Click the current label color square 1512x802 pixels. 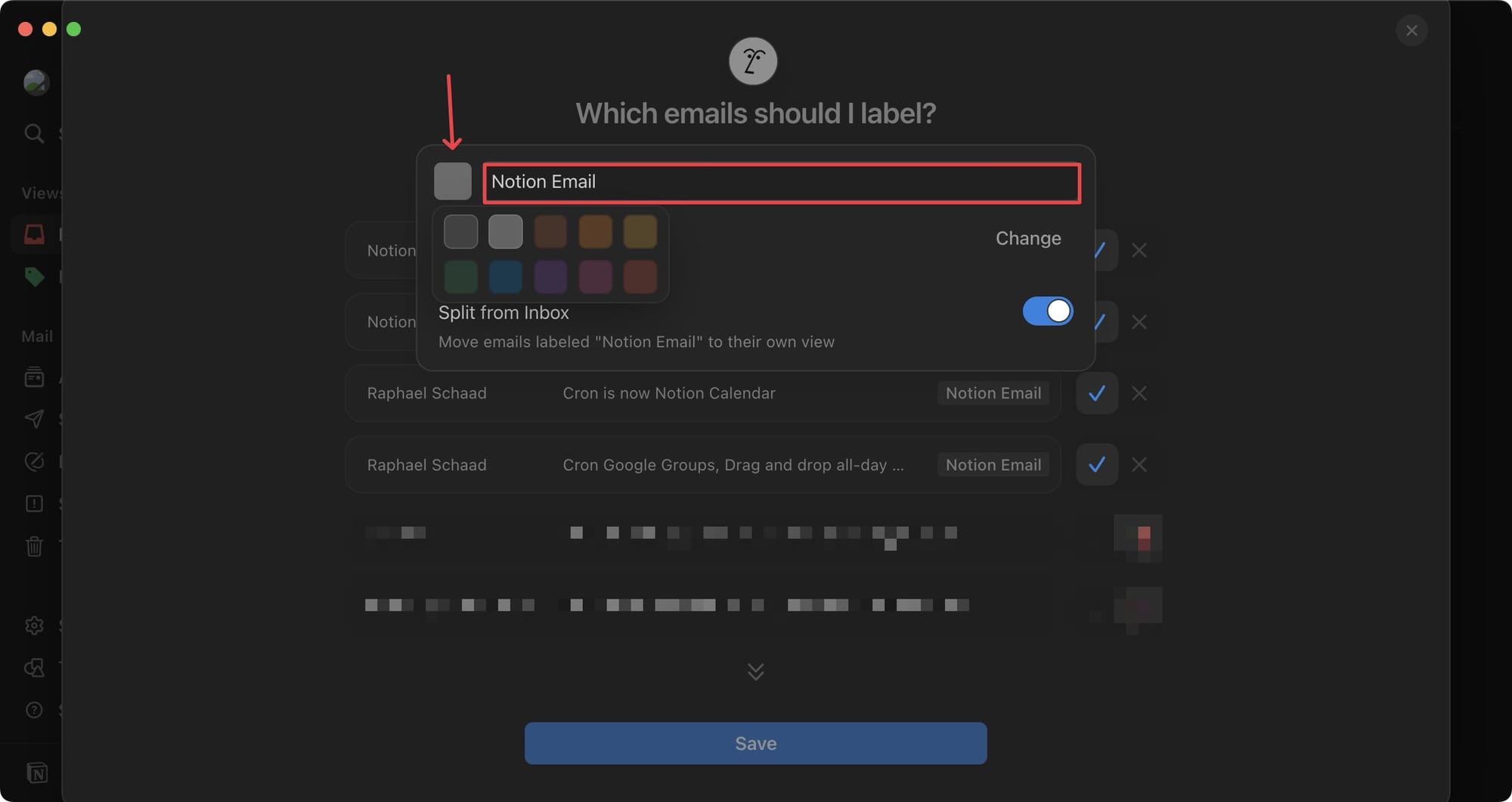tap(453, 181)
